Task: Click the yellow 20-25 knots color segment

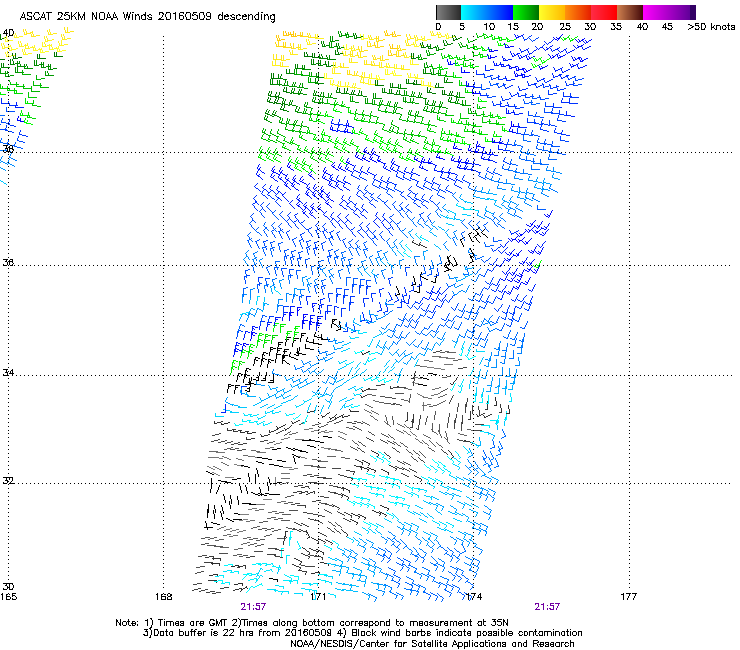Action: tap(552, 12)
